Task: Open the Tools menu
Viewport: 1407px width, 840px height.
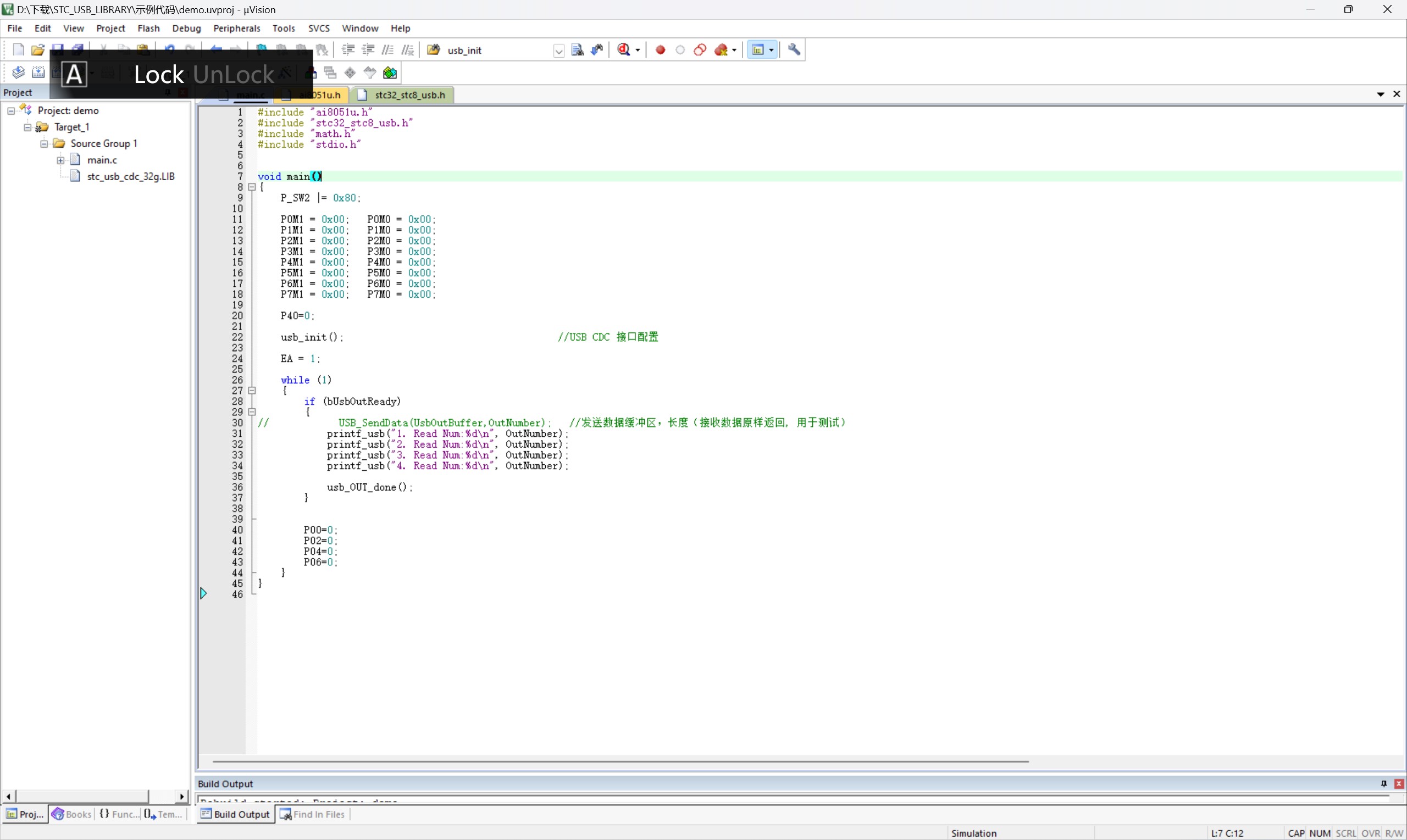Action: pos(284,29)
